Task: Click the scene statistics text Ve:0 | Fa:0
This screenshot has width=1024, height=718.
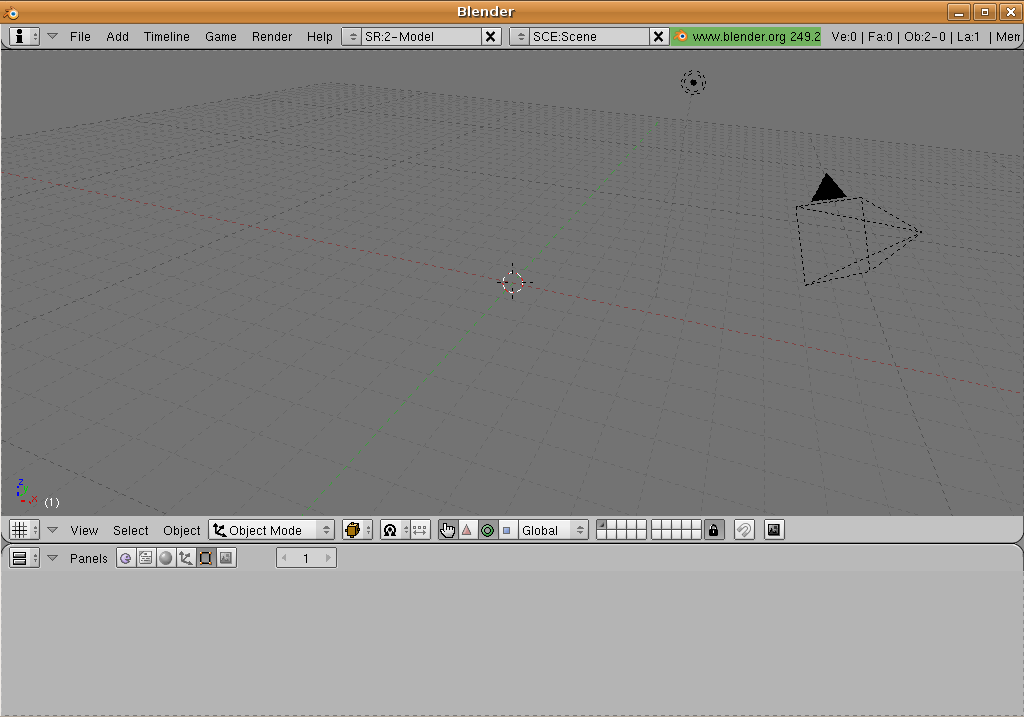Action: (x=862, y=37)
